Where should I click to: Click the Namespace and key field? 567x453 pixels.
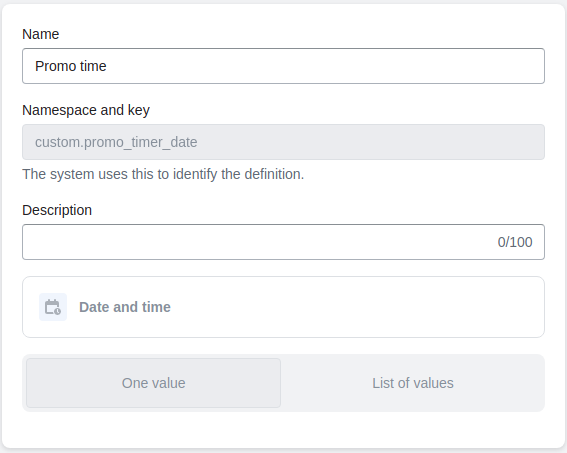(x=283, y=142)
